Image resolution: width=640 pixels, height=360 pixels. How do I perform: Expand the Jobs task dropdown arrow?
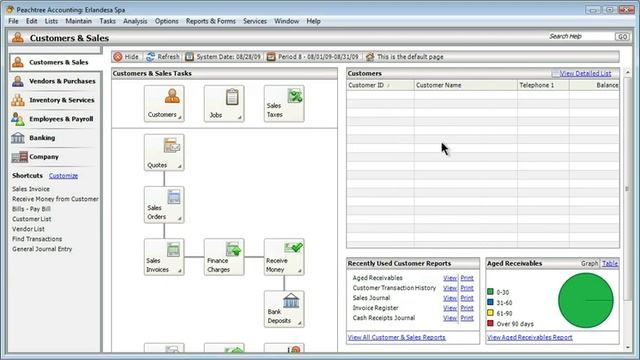click(240, 118)
